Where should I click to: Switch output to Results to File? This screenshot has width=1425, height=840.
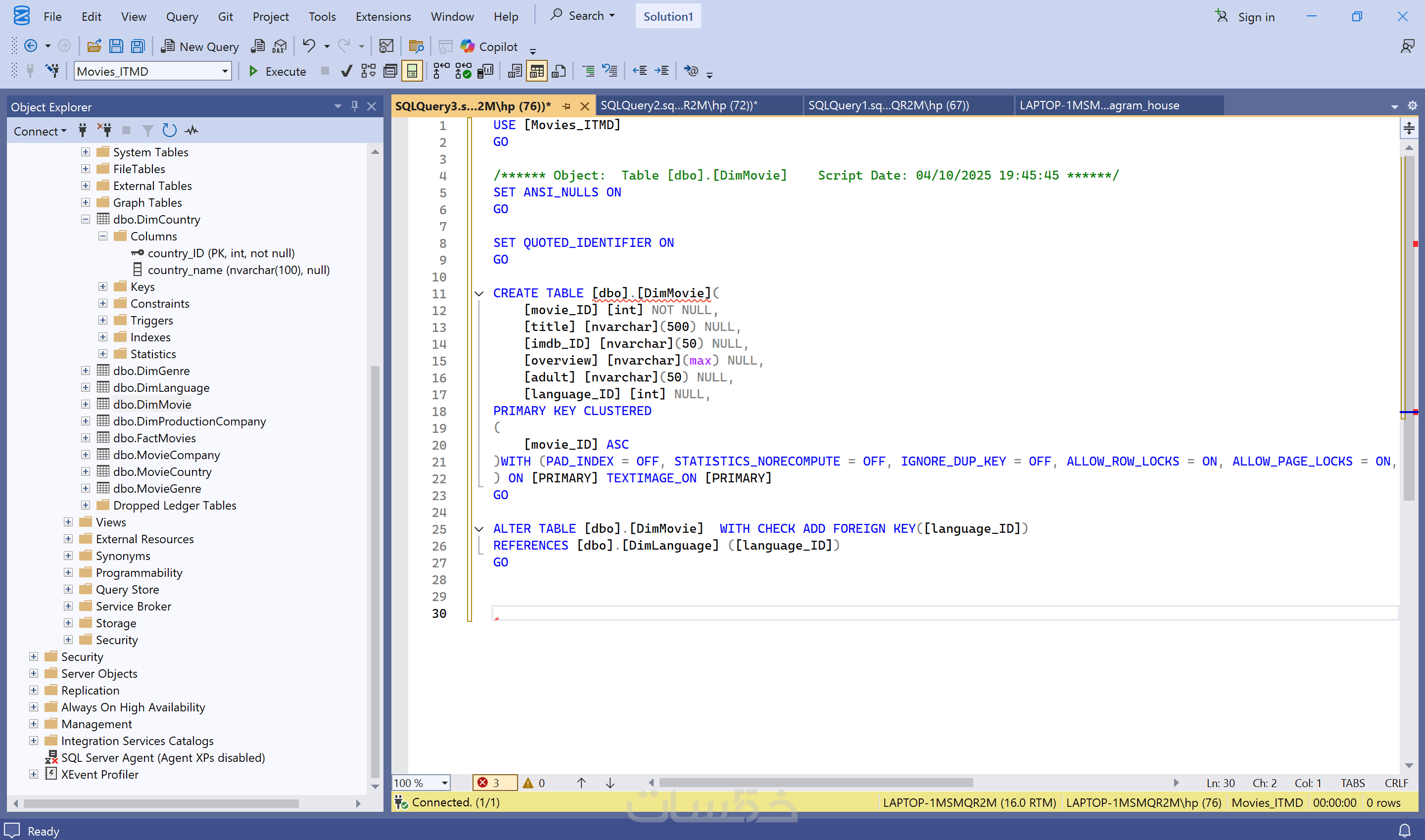pos(559,71)
